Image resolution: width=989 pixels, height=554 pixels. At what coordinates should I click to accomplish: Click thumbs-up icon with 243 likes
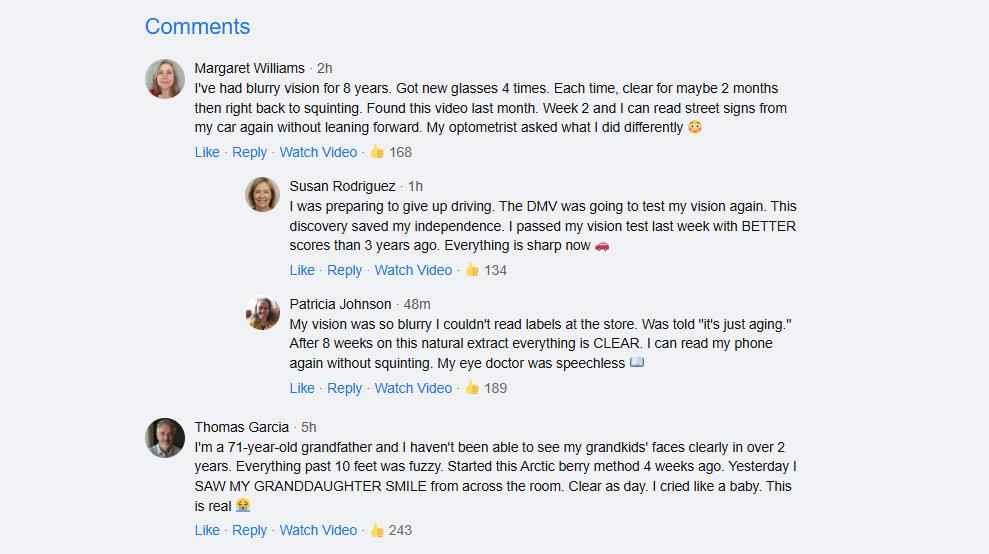click(377, 530)
